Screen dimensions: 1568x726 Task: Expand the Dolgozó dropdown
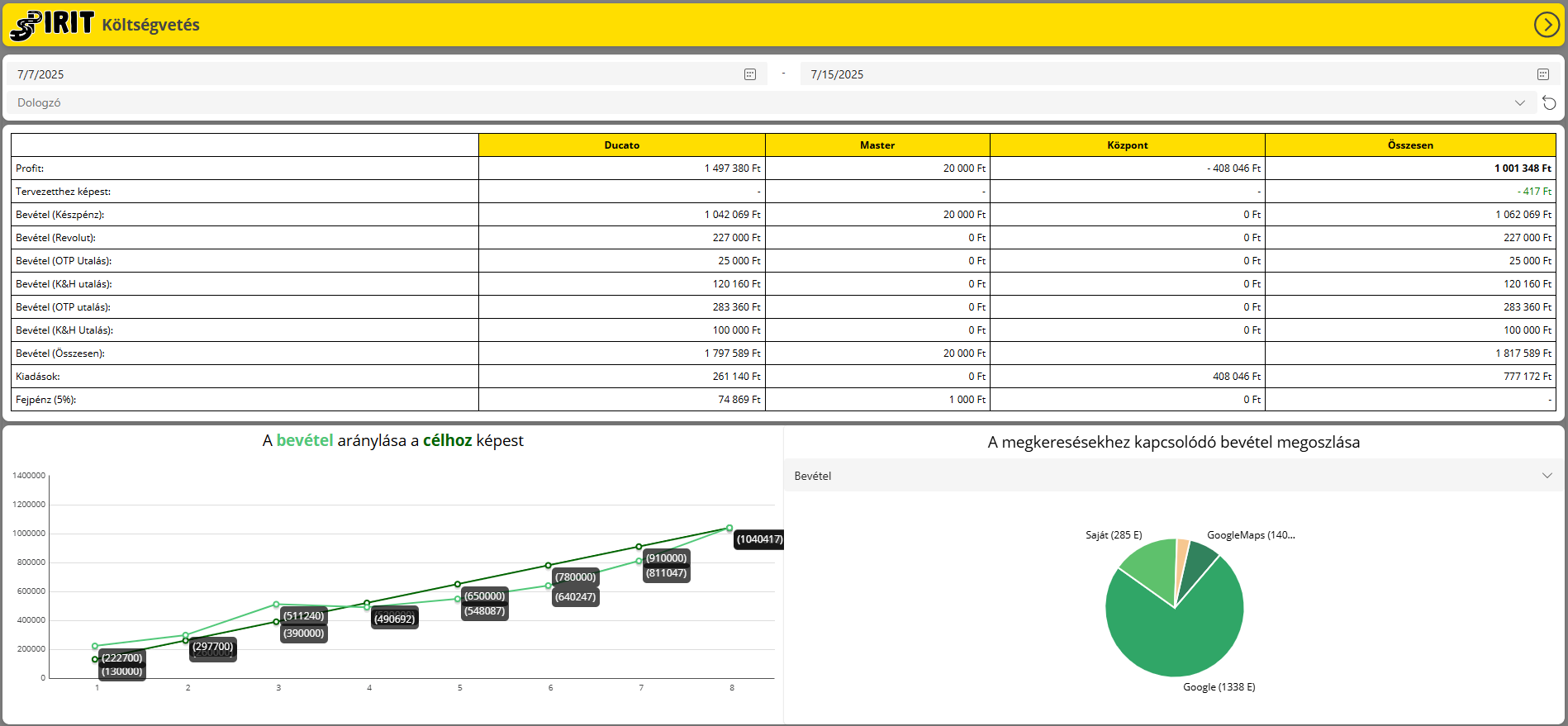click(x=1519, y=103)
